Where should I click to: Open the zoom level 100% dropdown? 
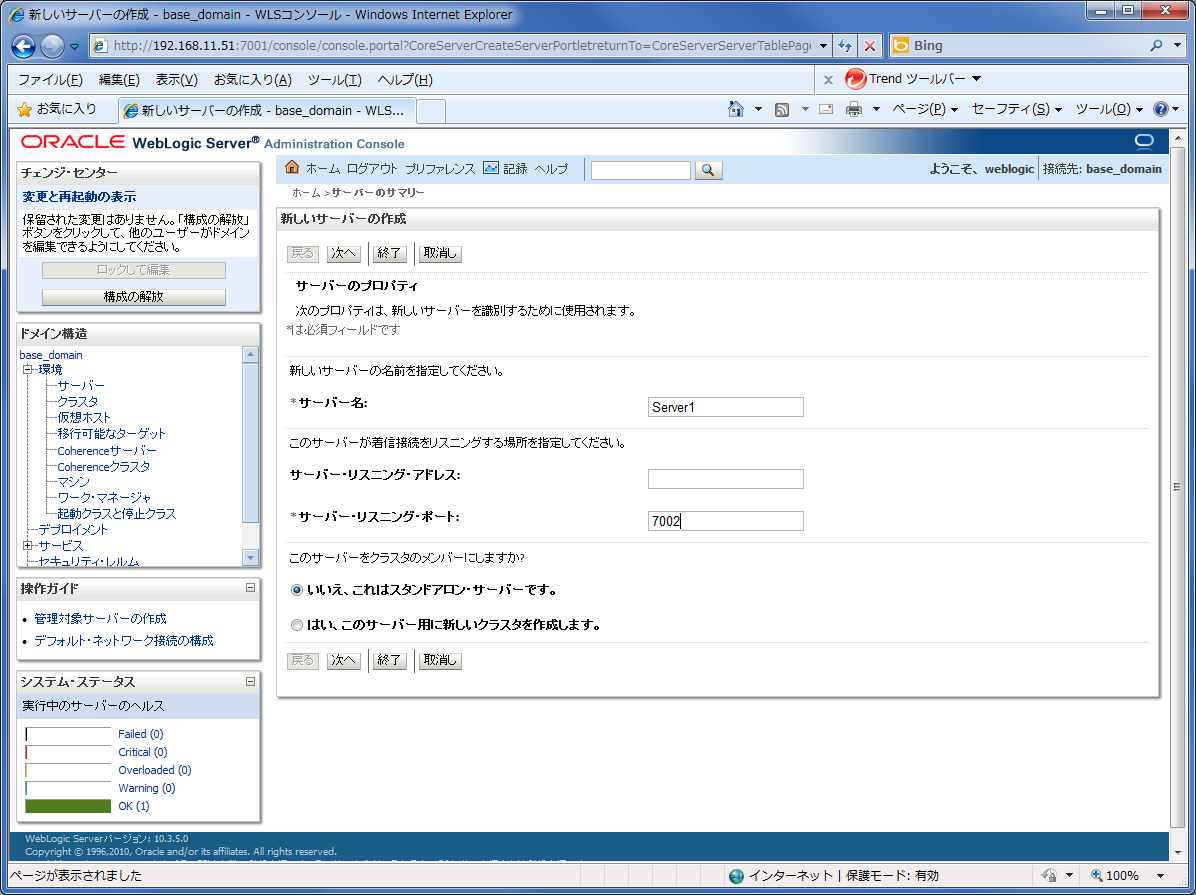pos(1160,876)
